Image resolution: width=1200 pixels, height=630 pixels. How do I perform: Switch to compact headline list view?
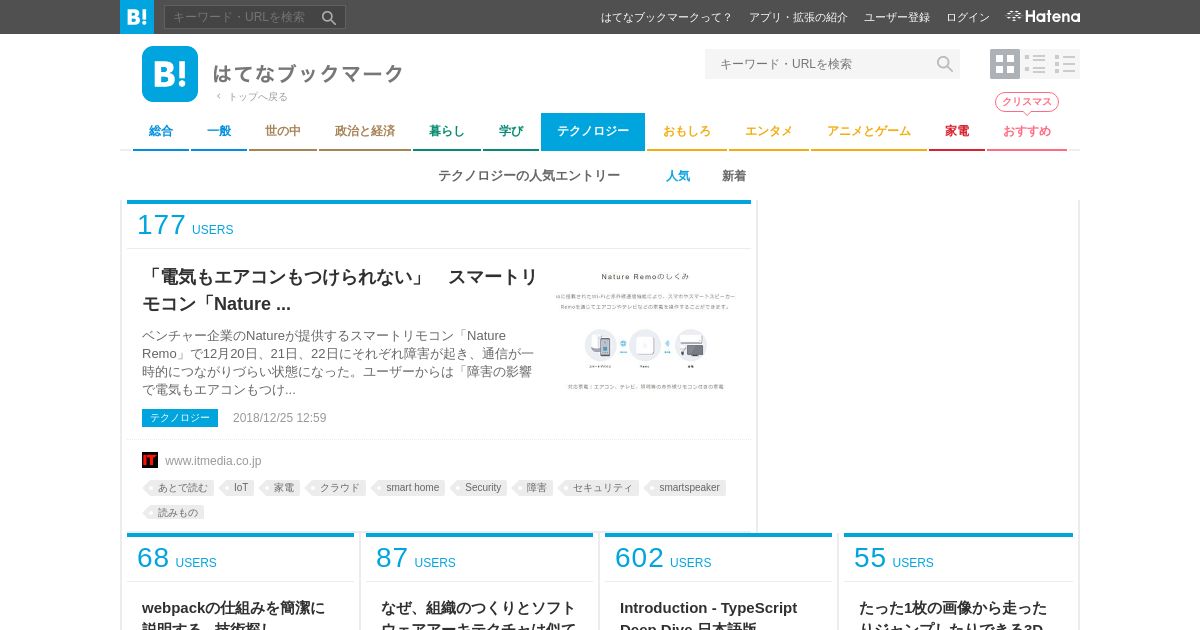1065,64
